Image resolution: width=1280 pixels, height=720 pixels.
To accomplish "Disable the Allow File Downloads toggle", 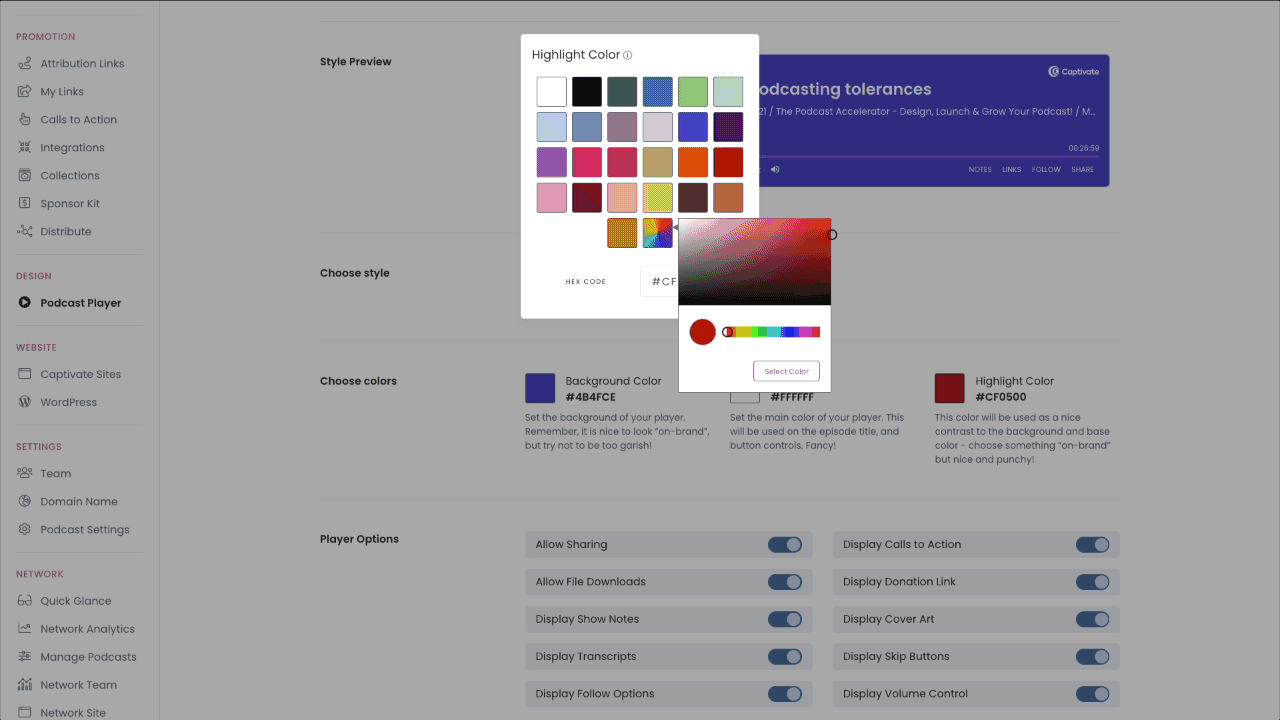I will tap(786, 581).
